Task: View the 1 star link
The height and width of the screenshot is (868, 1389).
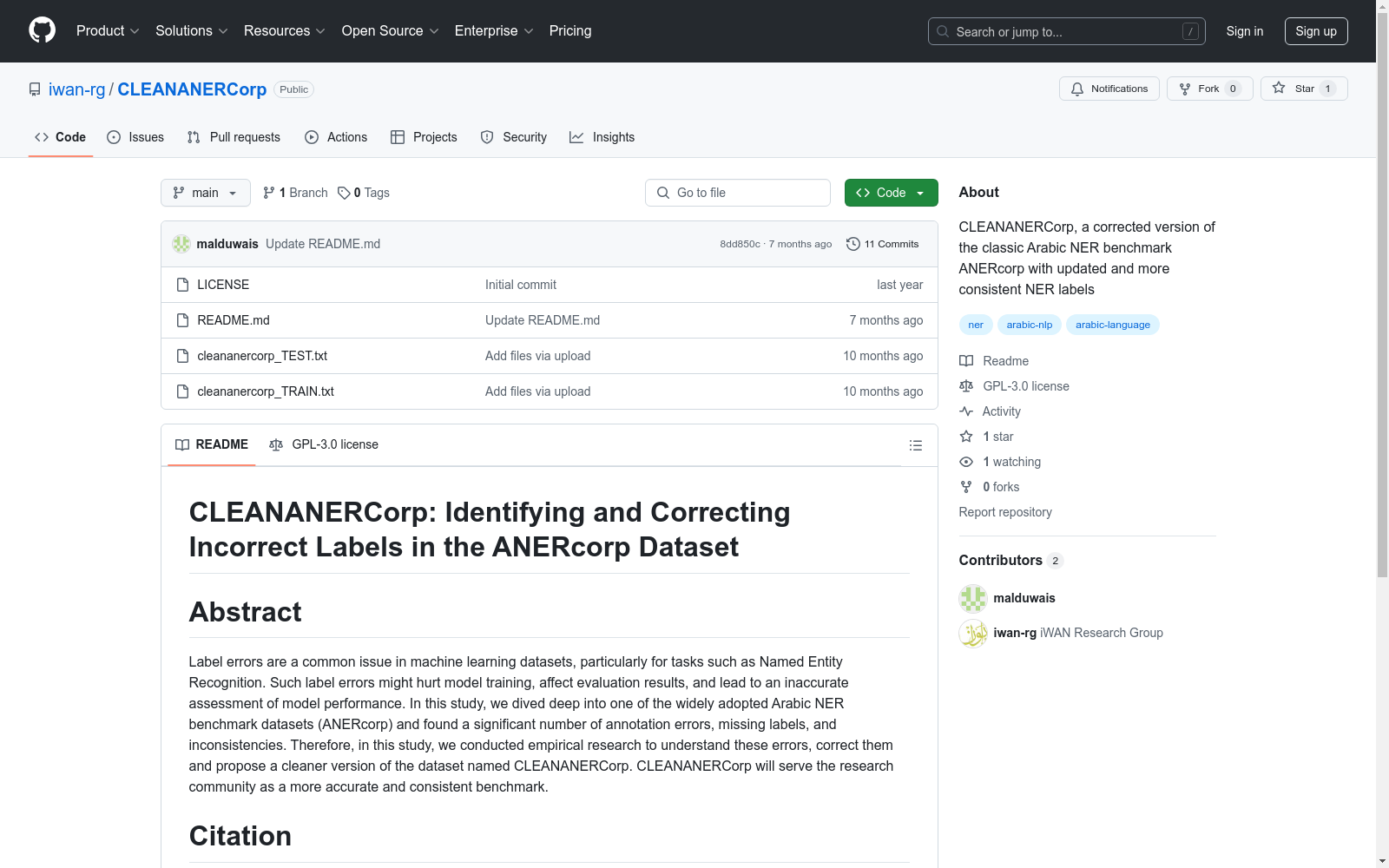Action: point(987,437)
